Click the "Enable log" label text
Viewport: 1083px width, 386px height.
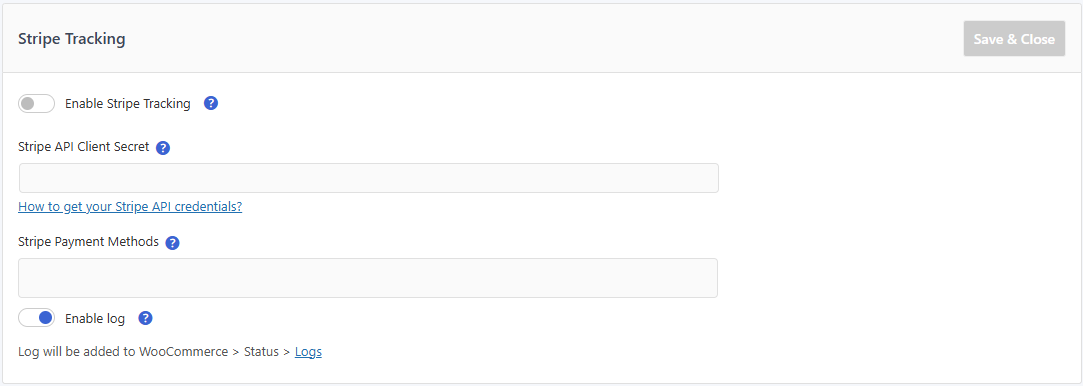click(95, 318)
